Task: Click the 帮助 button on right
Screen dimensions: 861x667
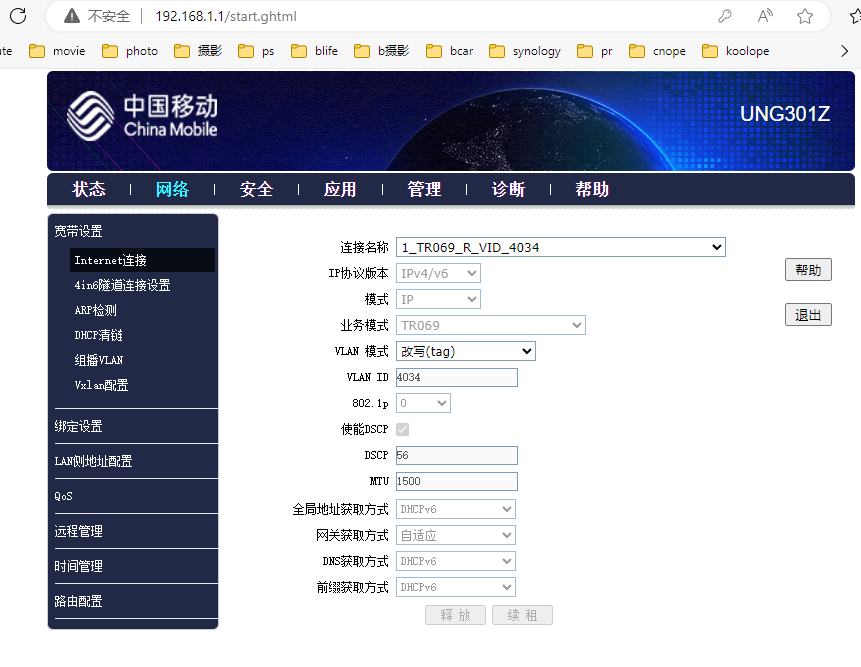Action: [807, 270]
